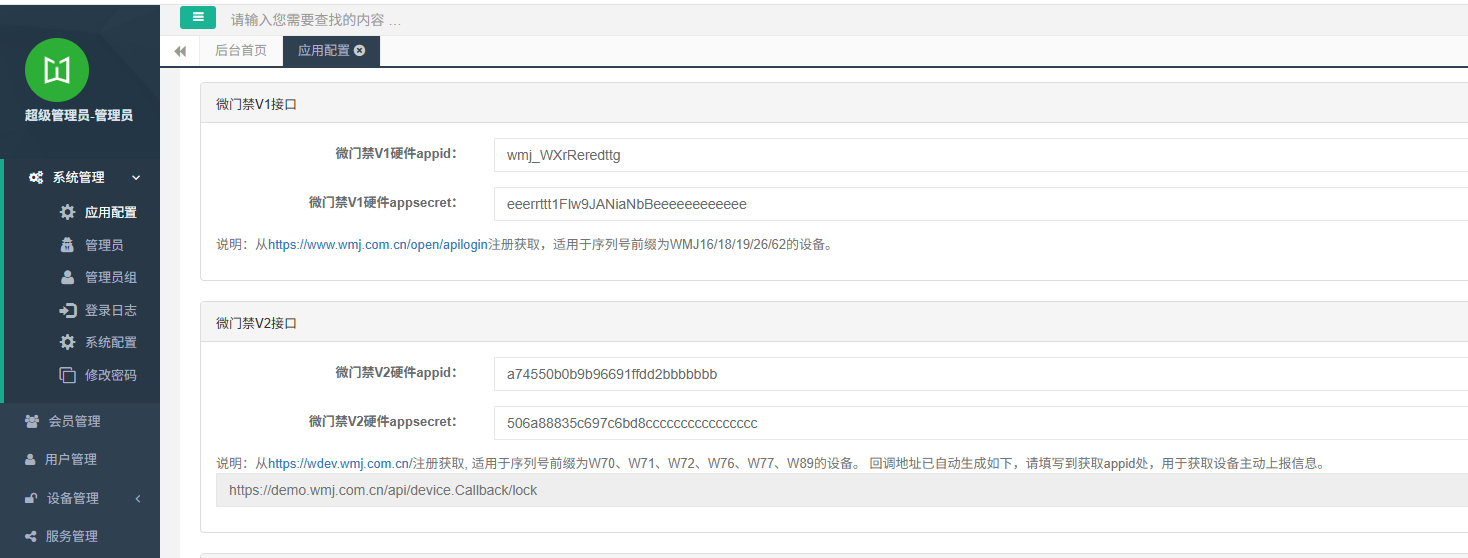Click the green hamburger menu toggle button
Screen dimensions: 1468x558
(198, 17)
